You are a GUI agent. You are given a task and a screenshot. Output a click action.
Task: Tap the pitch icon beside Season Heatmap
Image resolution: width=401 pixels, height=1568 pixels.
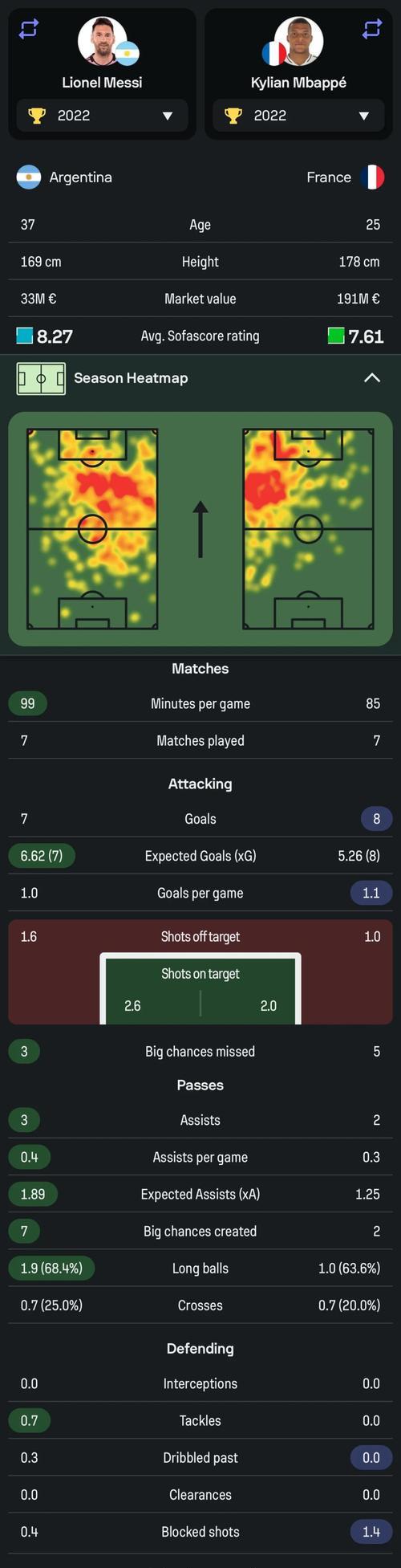point(41,378)
